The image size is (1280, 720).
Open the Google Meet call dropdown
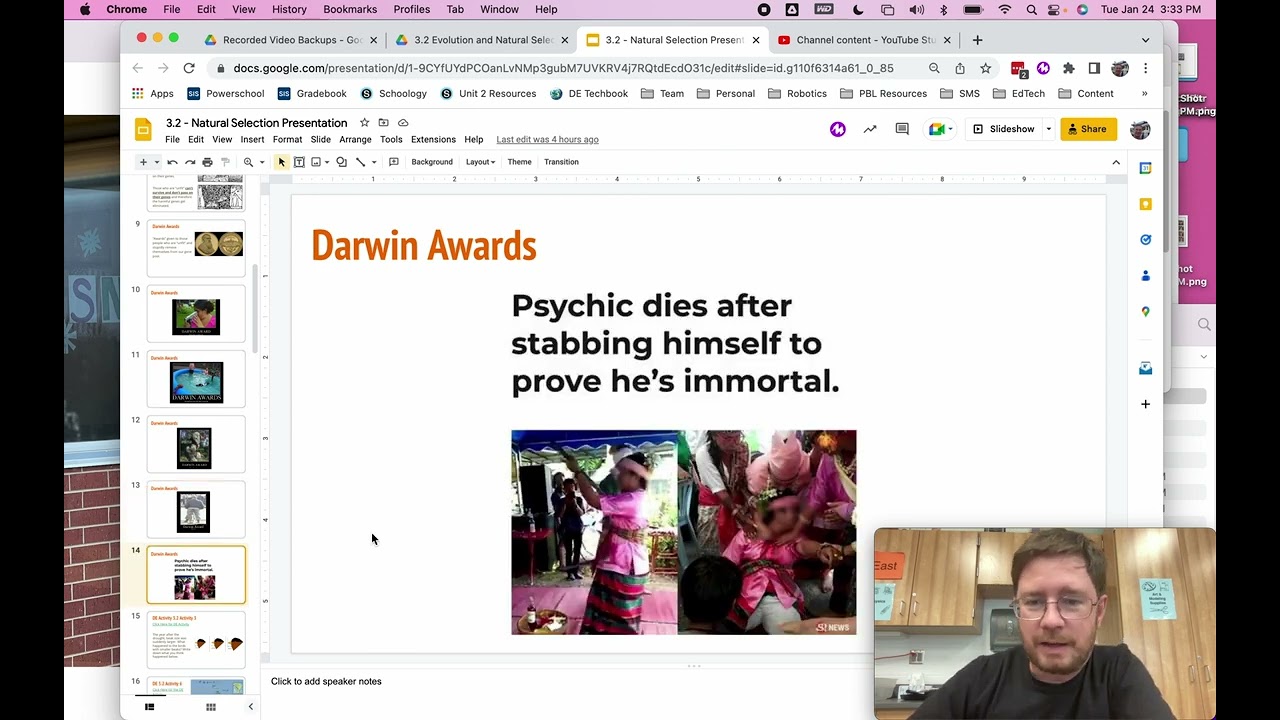[x=940, y=129]
